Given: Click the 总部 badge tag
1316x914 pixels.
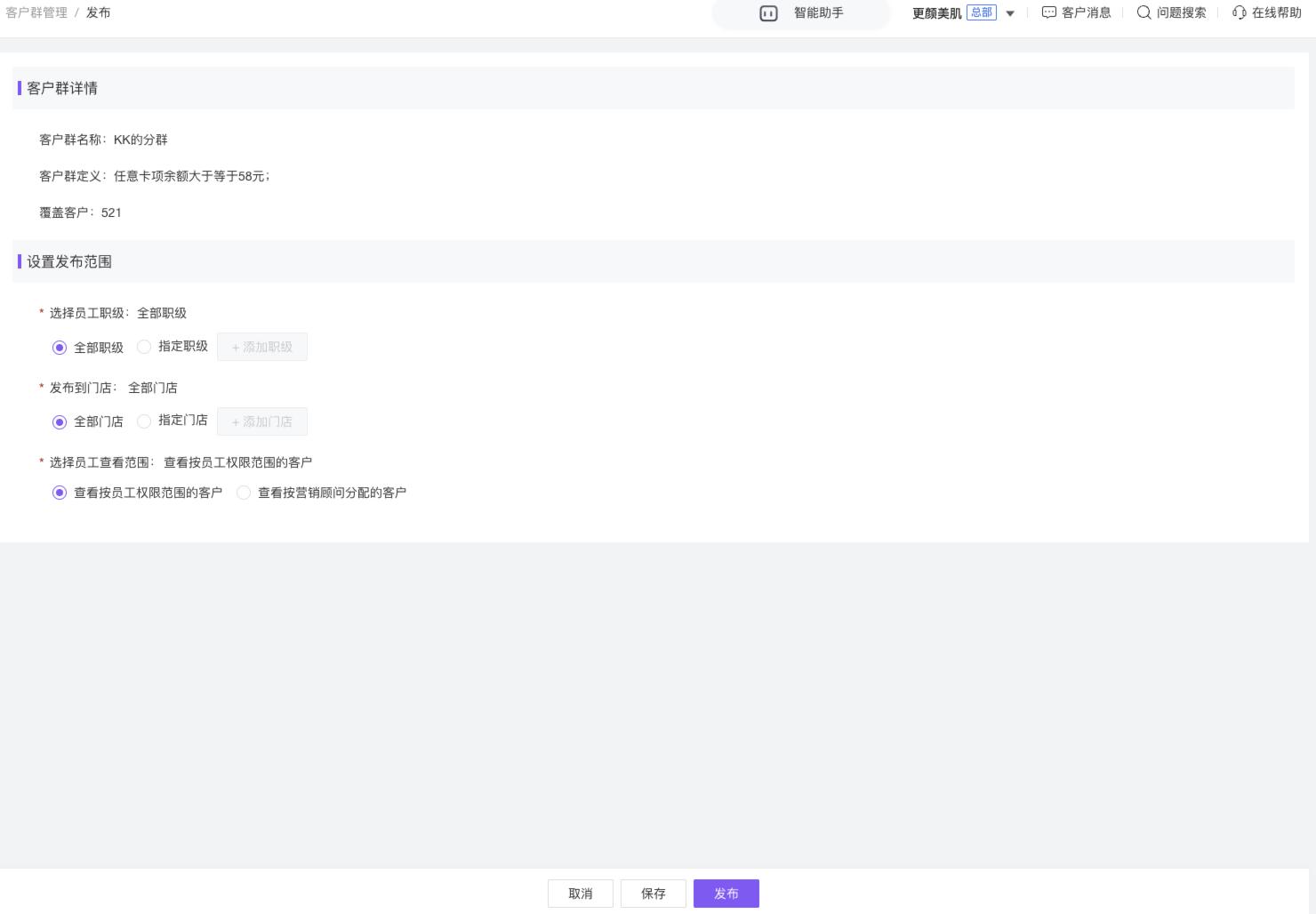Looking at the screenshot, I should [982, 12].
